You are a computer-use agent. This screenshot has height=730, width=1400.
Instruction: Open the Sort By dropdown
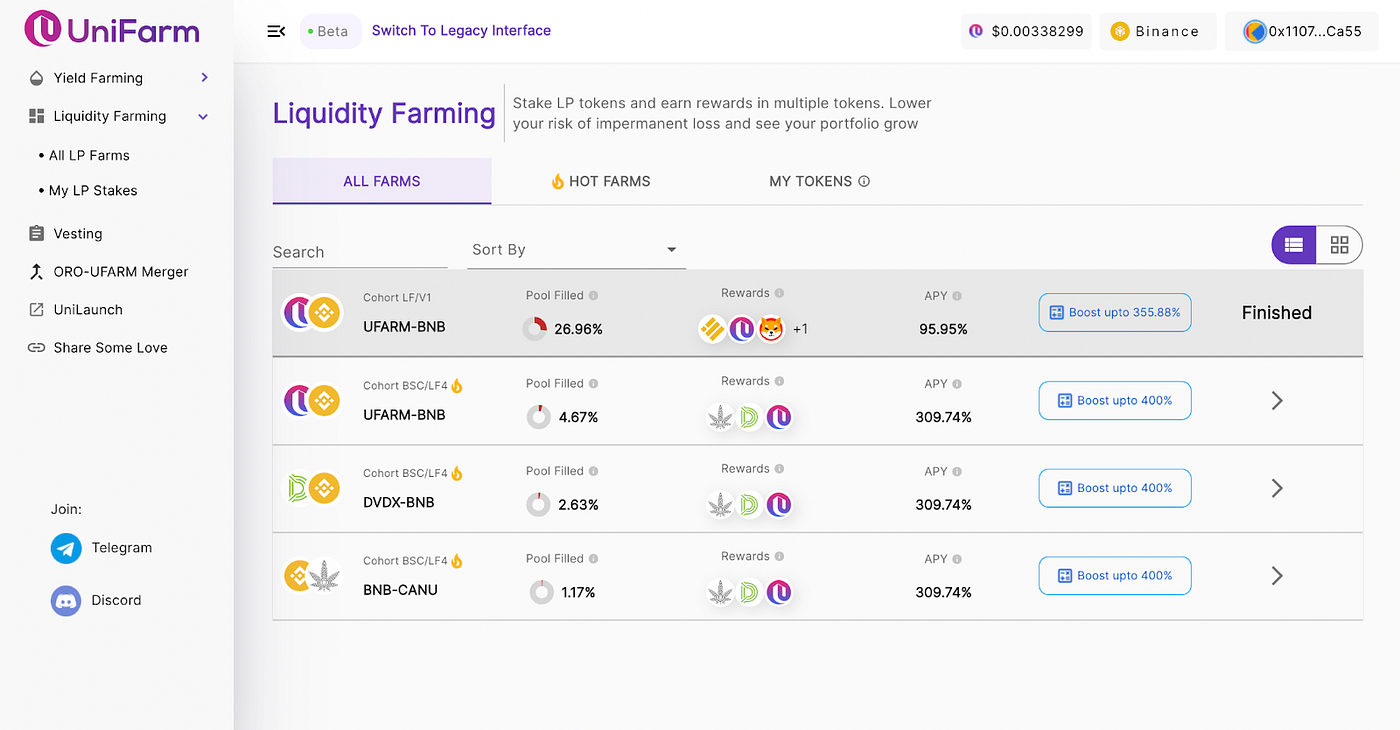[577, 250]
